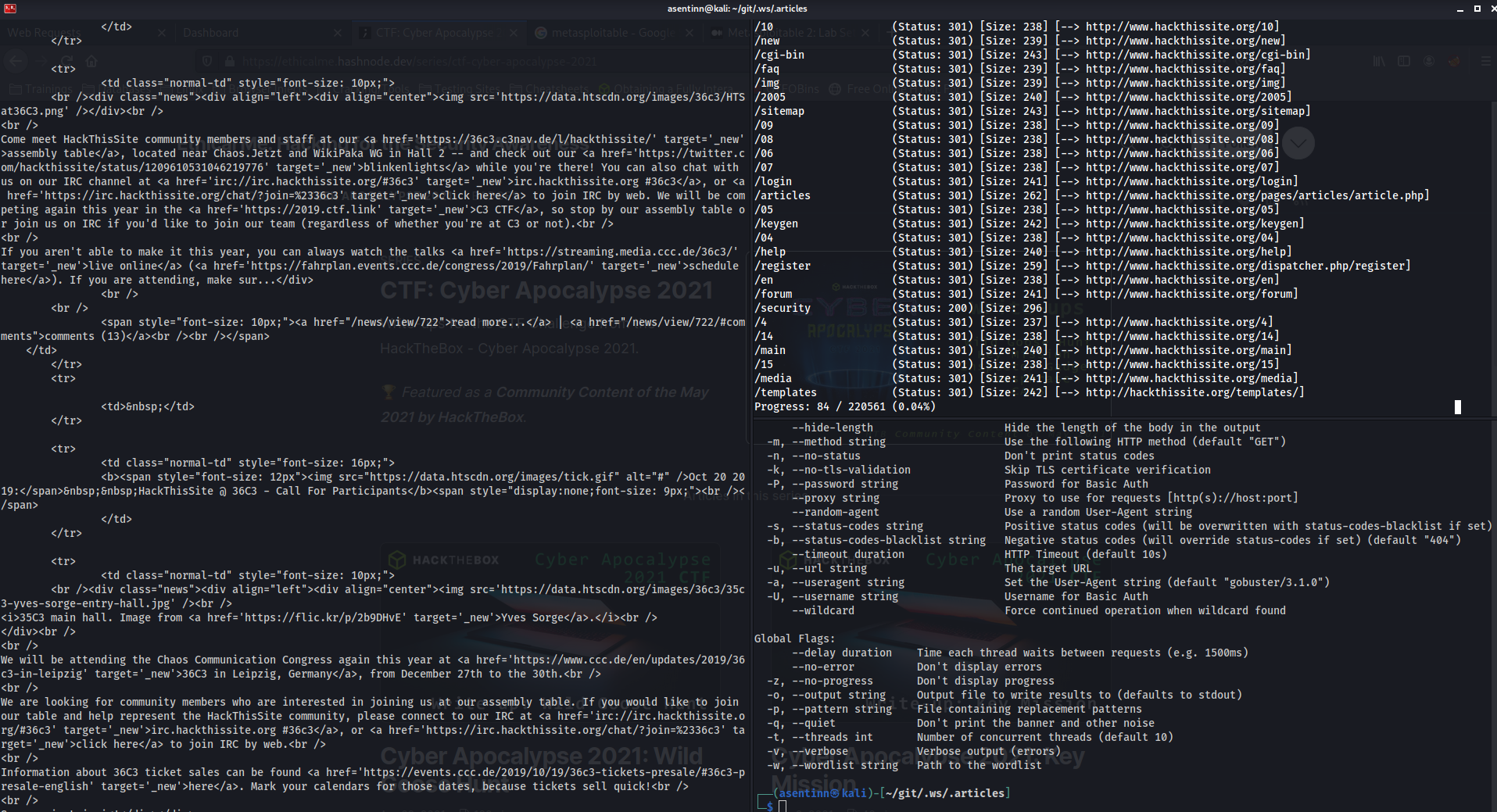Click the faint circular chevron-down button
This screenshot has width=1497, height=812.
point(1298,143)
